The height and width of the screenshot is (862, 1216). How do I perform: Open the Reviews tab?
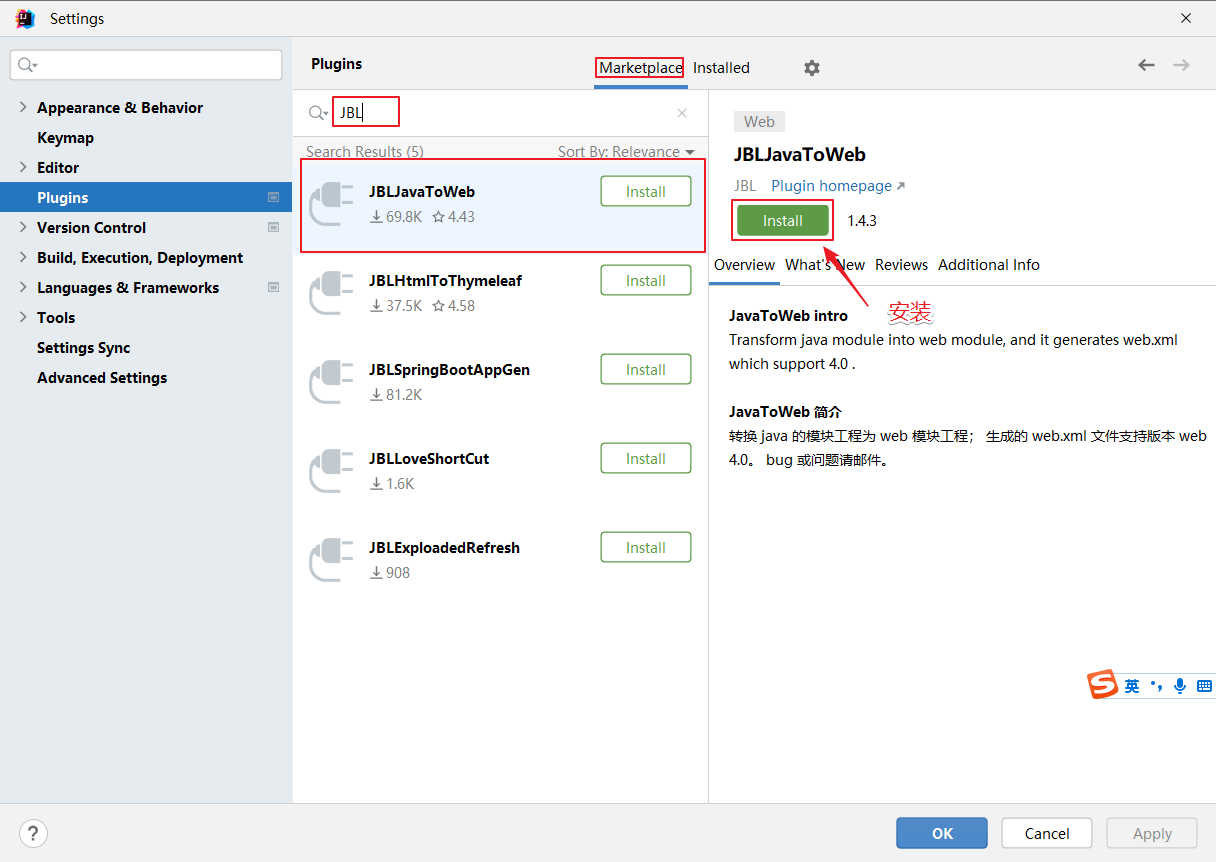click(x=901, y=265)
